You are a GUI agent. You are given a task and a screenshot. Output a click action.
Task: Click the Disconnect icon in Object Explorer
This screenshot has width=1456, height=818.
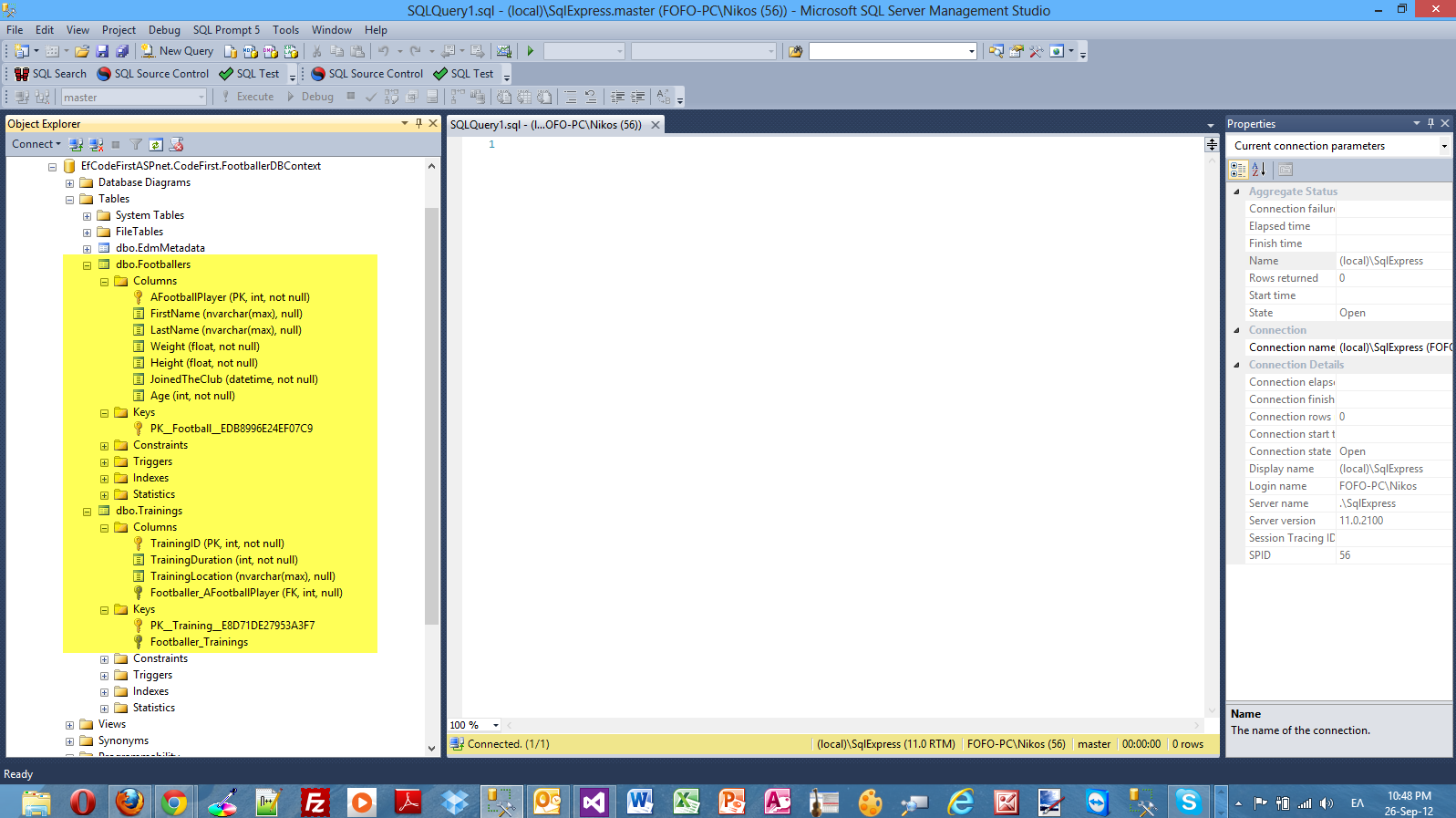97,144
